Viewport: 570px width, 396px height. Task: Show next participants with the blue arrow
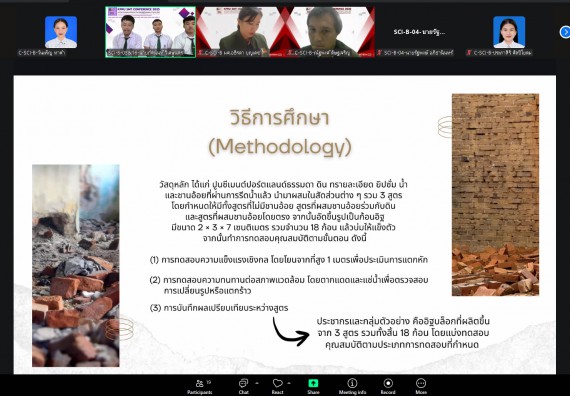tap(565, 32)
